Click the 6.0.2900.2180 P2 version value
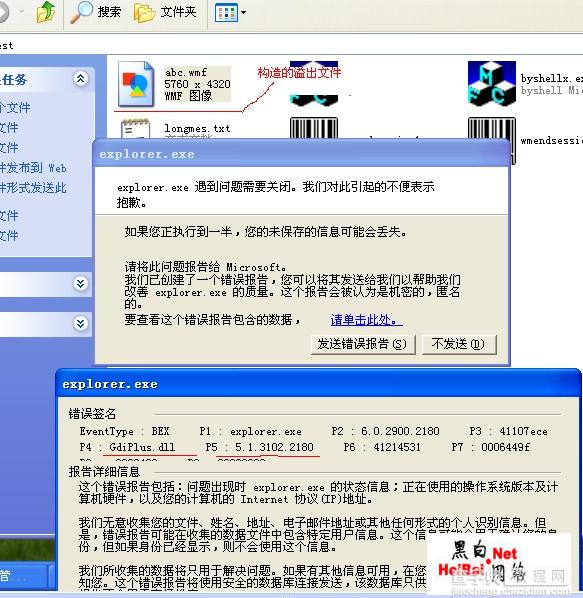 (400, 431)
